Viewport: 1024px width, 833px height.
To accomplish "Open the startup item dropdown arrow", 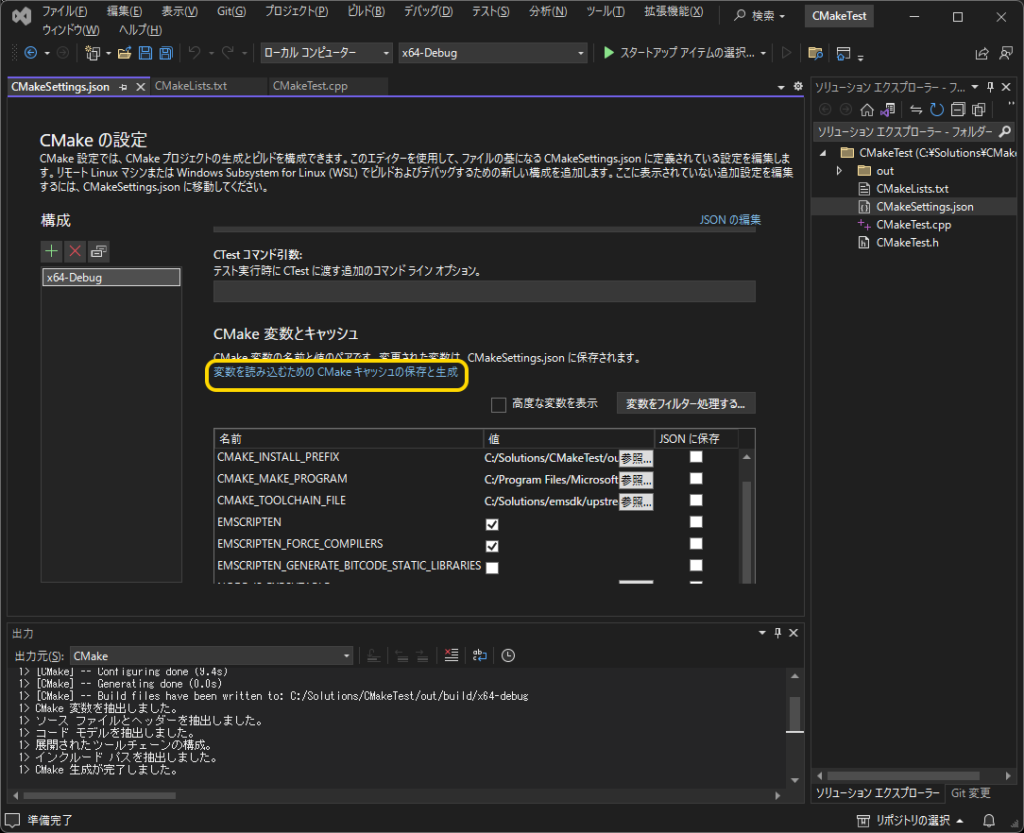I will coord(763,54).
